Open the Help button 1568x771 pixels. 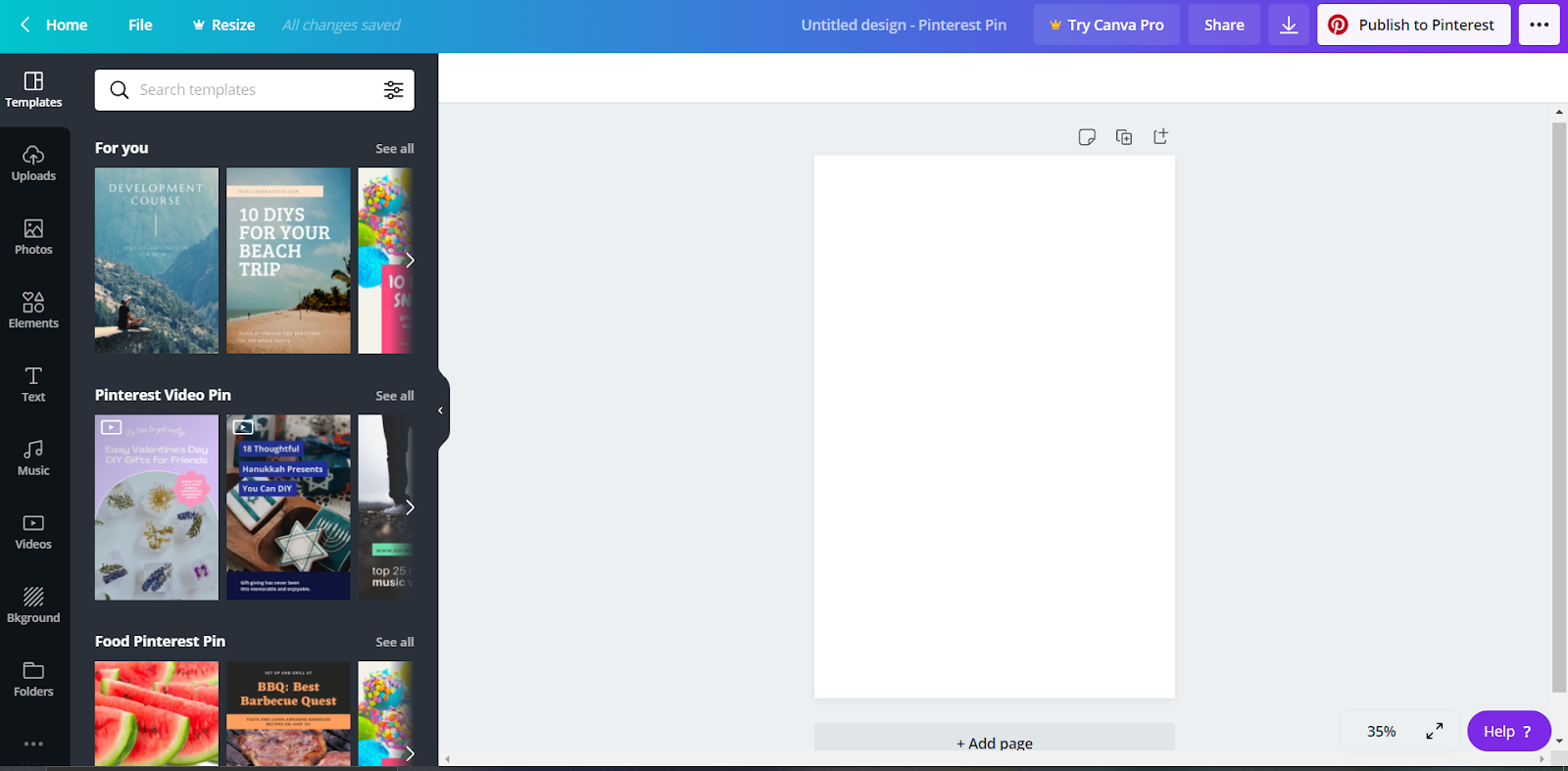coord(1508,731)
